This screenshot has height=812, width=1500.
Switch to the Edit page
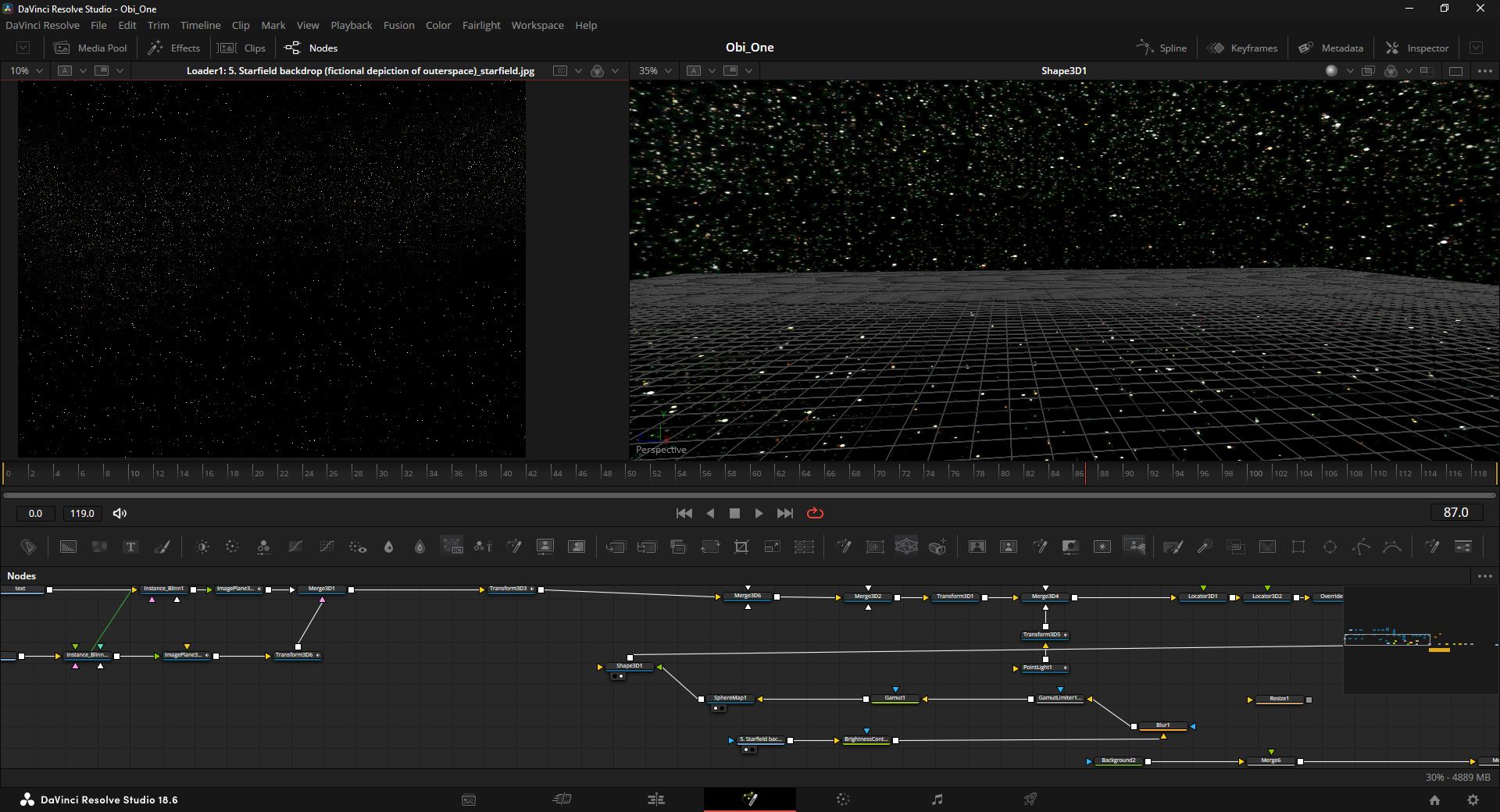[656, 799]
